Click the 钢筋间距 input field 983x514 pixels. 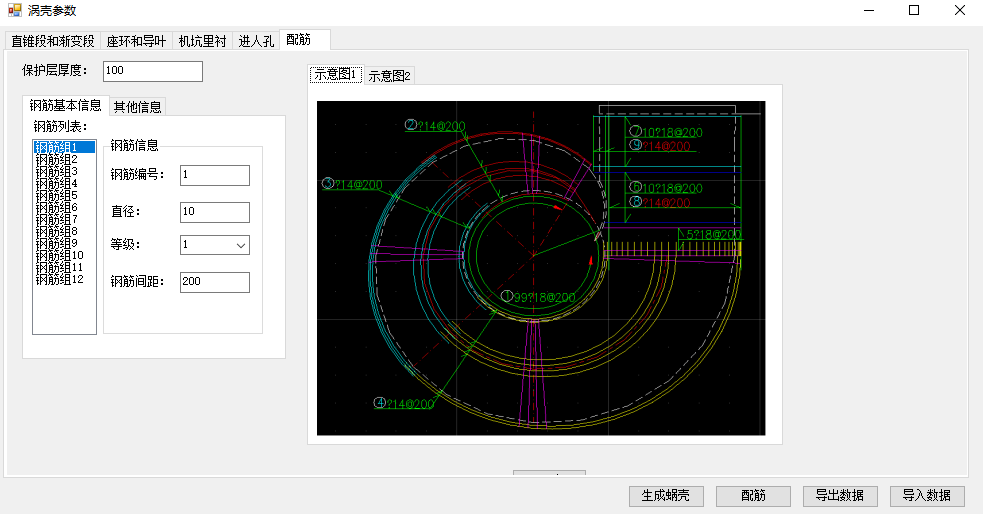point(214,282)
